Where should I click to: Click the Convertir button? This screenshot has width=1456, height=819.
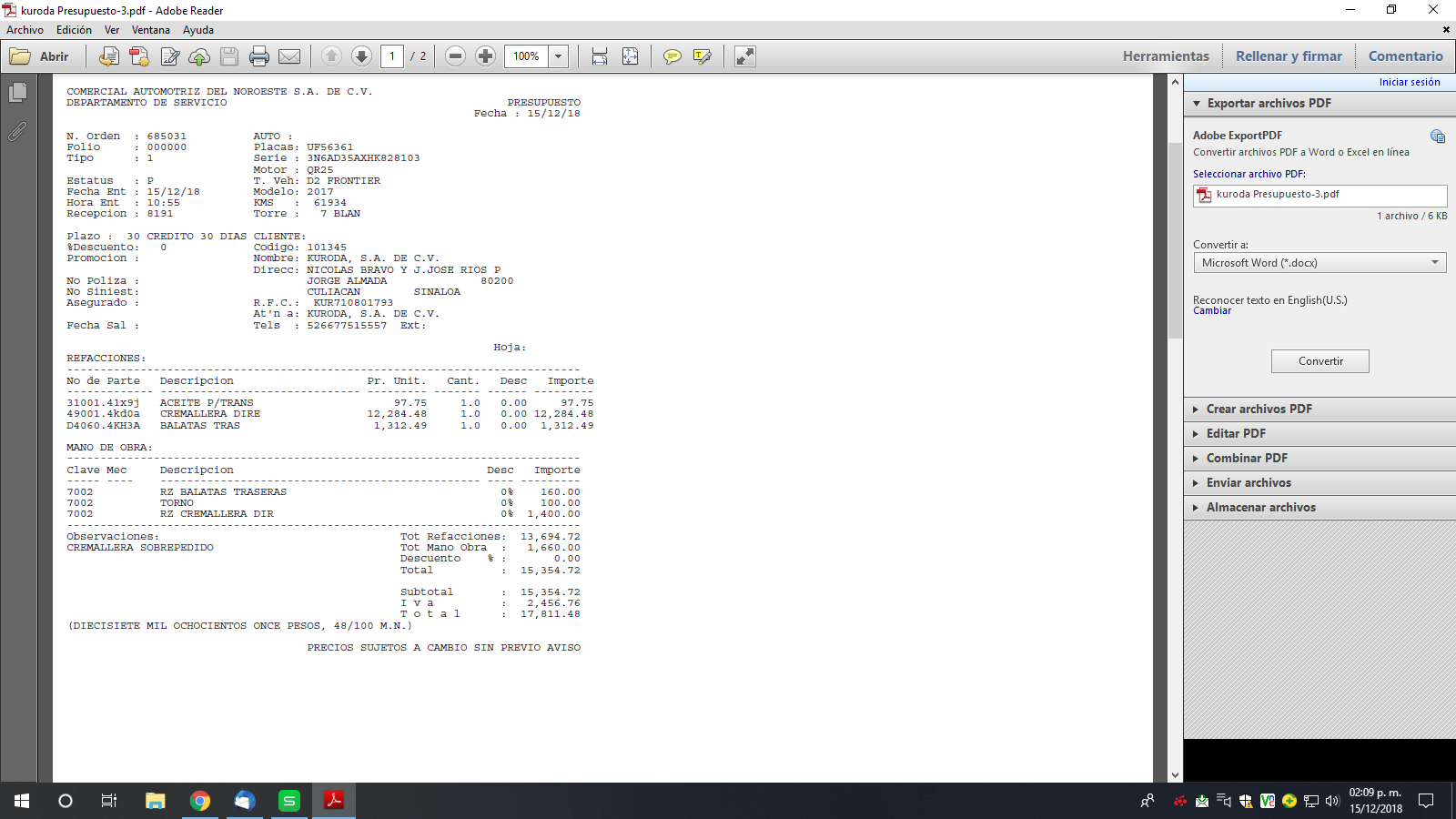[x=1319, y=361]
